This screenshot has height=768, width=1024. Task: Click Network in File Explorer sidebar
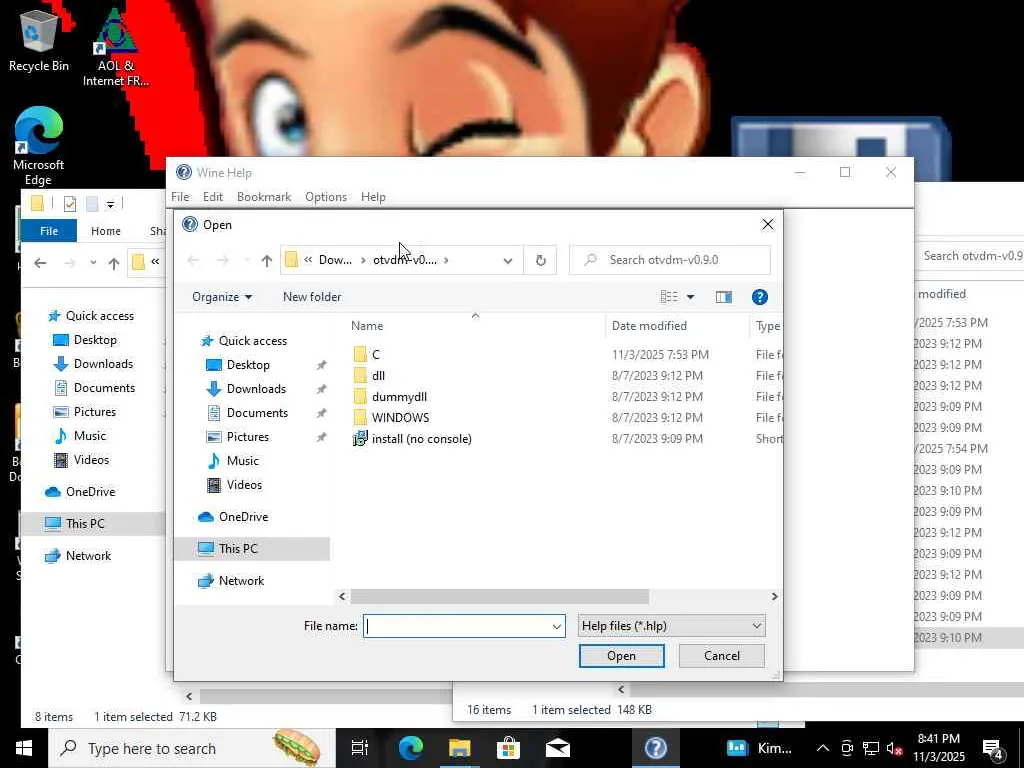[x=88, y=556]
